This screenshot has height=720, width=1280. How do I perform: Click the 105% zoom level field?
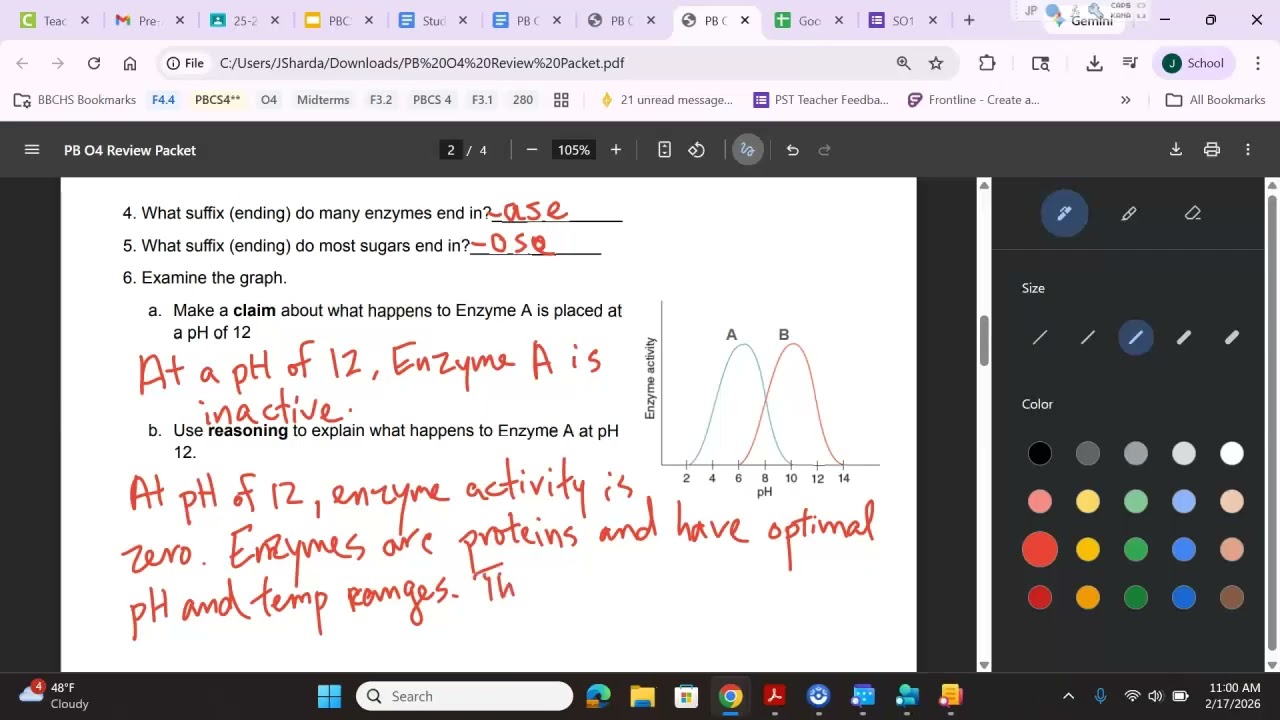[574, 150]
